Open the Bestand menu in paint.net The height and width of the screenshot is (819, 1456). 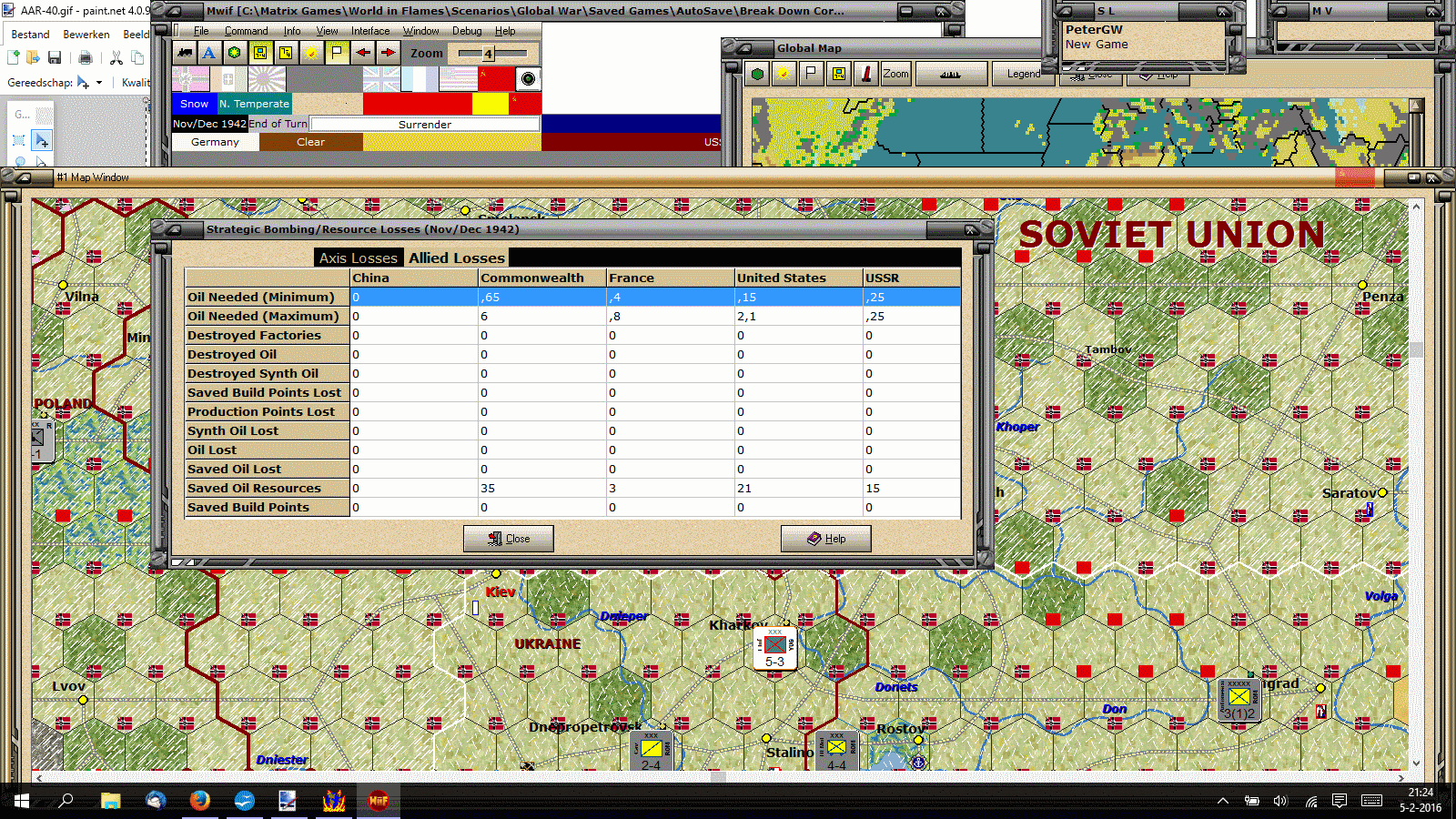pos(30,34)
